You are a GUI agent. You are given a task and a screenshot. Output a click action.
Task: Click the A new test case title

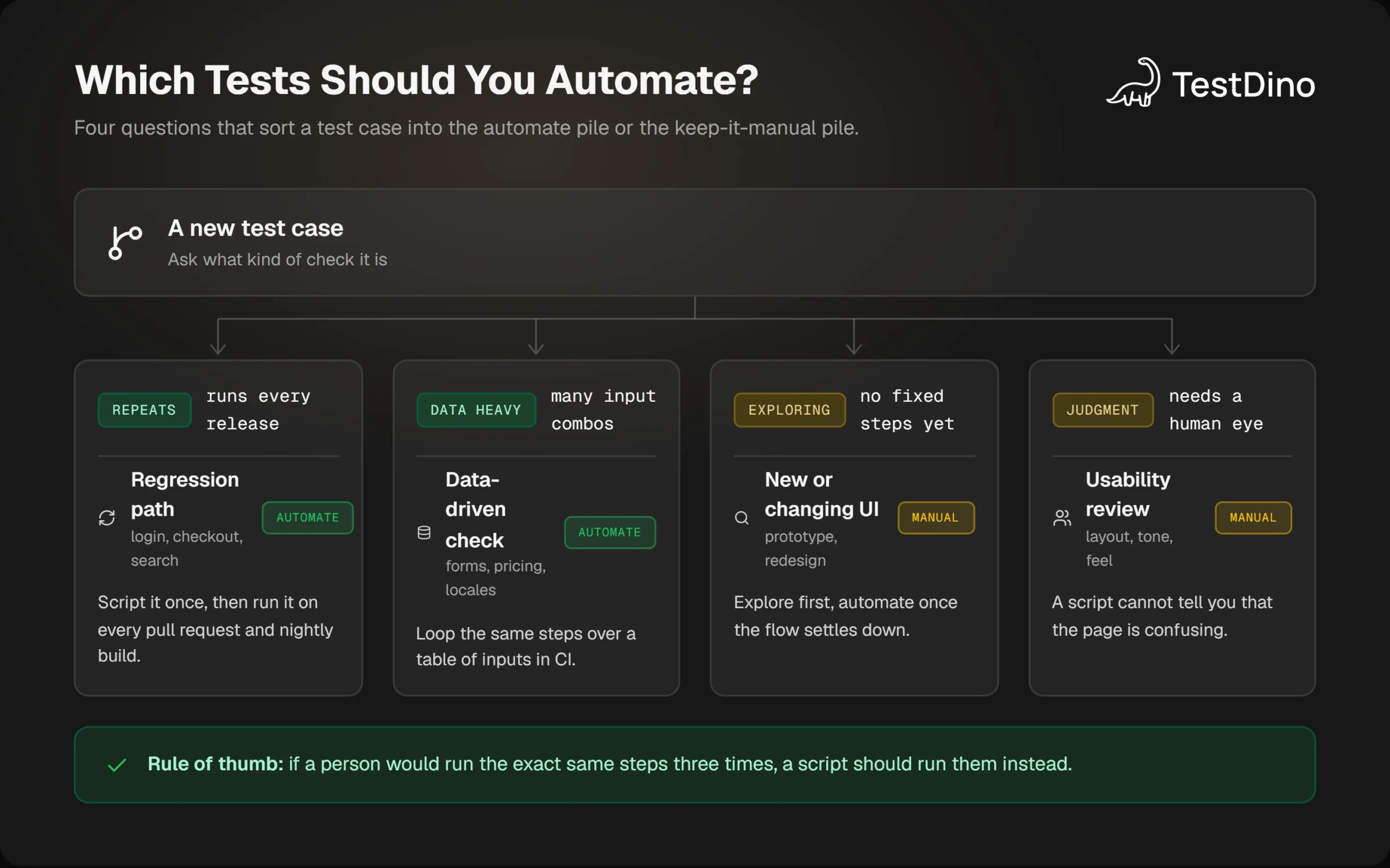[256, 229]
